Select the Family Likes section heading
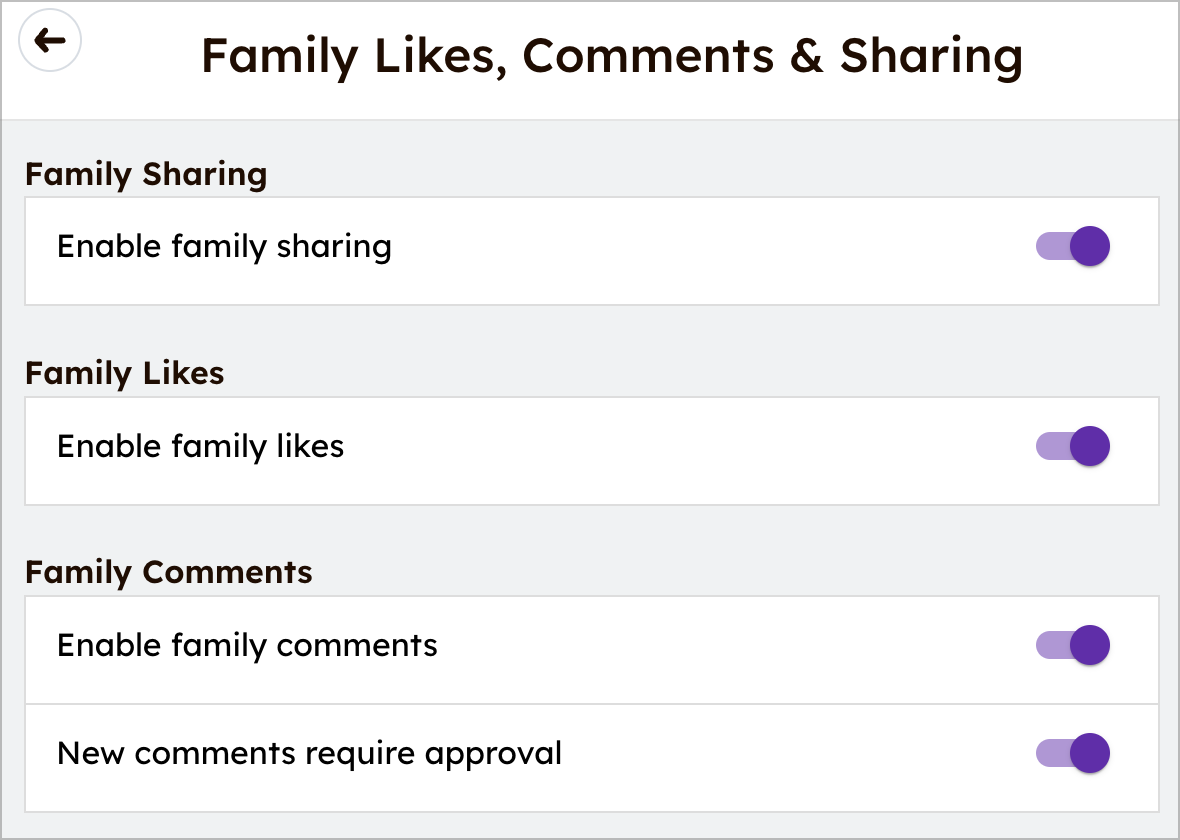Screen dimensions: 1180x840 click(125, 373)
